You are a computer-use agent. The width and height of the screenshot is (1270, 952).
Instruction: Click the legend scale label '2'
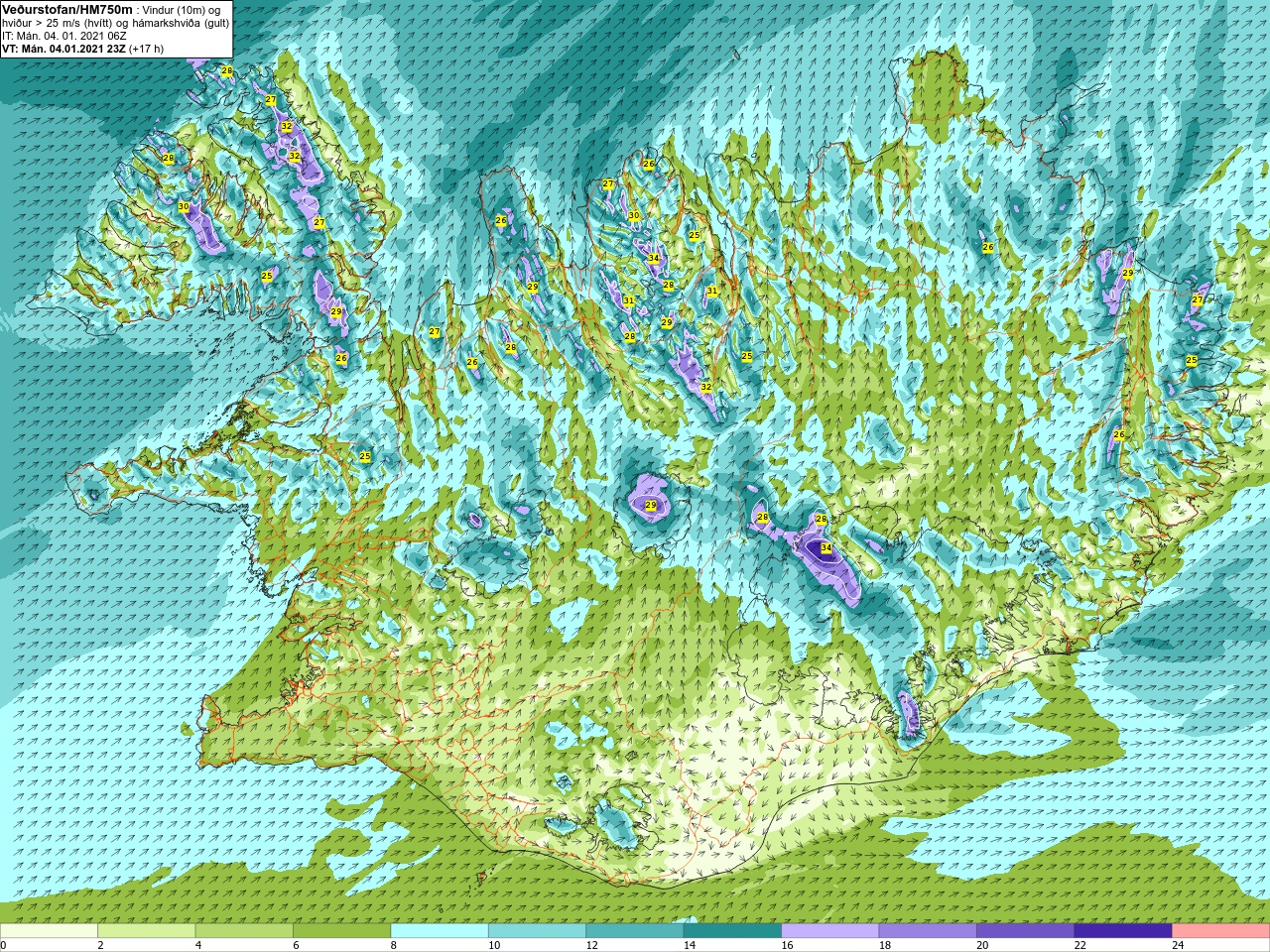[101, 945]
